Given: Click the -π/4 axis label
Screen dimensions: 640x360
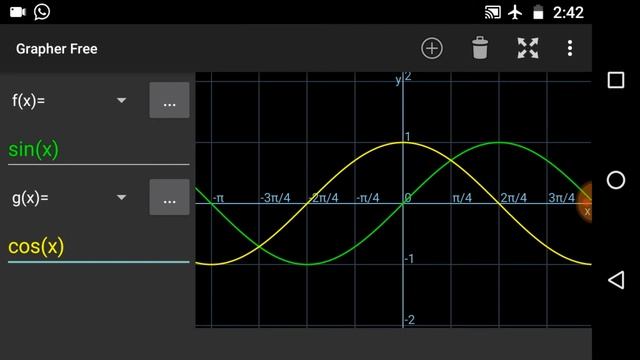Looking at the screenshot, I should tap(368, 198).
